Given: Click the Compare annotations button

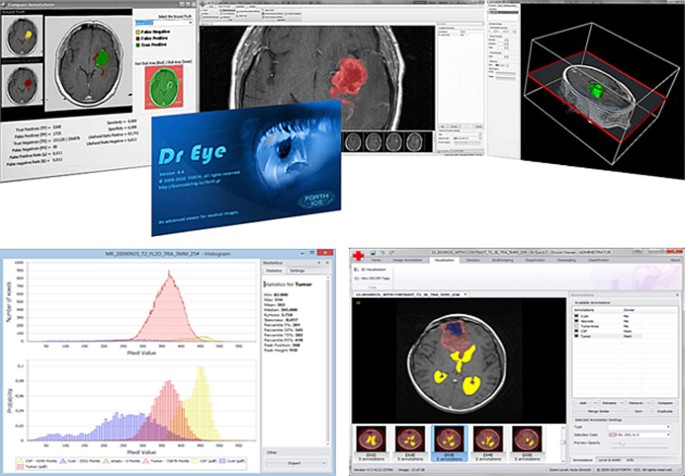Looking at the screenshot, I should point(664,403).
